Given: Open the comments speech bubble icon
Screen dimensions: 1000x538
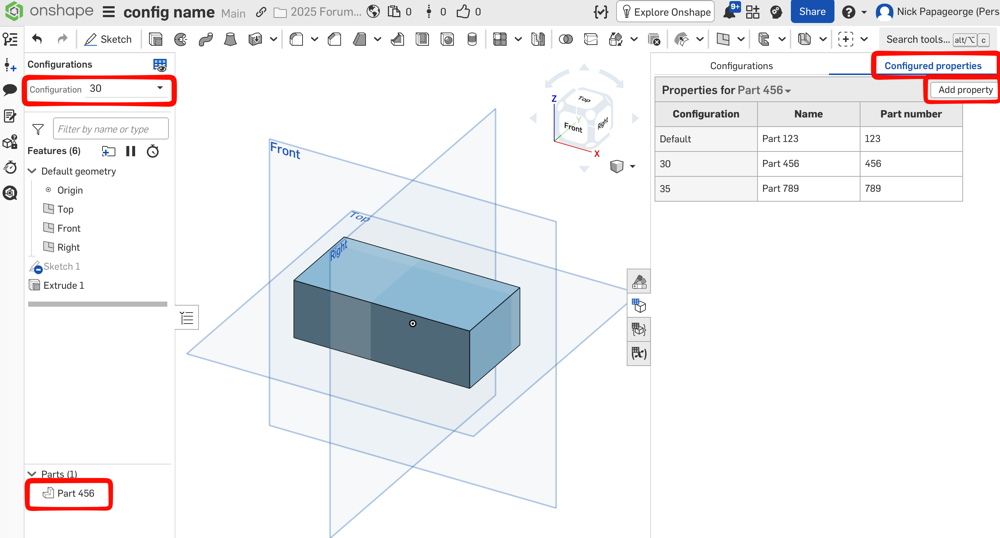Looking at the screenshot, I should coord(11,90).
